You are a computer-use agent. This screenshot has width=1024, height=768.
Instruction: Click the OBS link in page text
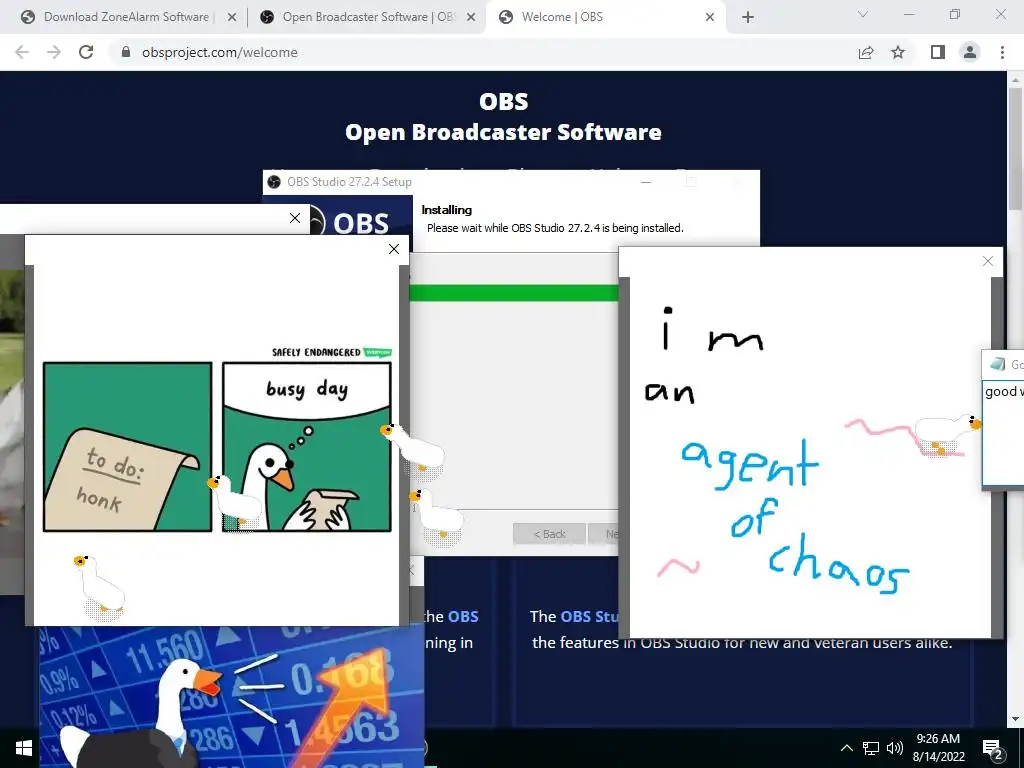[x=463, y=616]
